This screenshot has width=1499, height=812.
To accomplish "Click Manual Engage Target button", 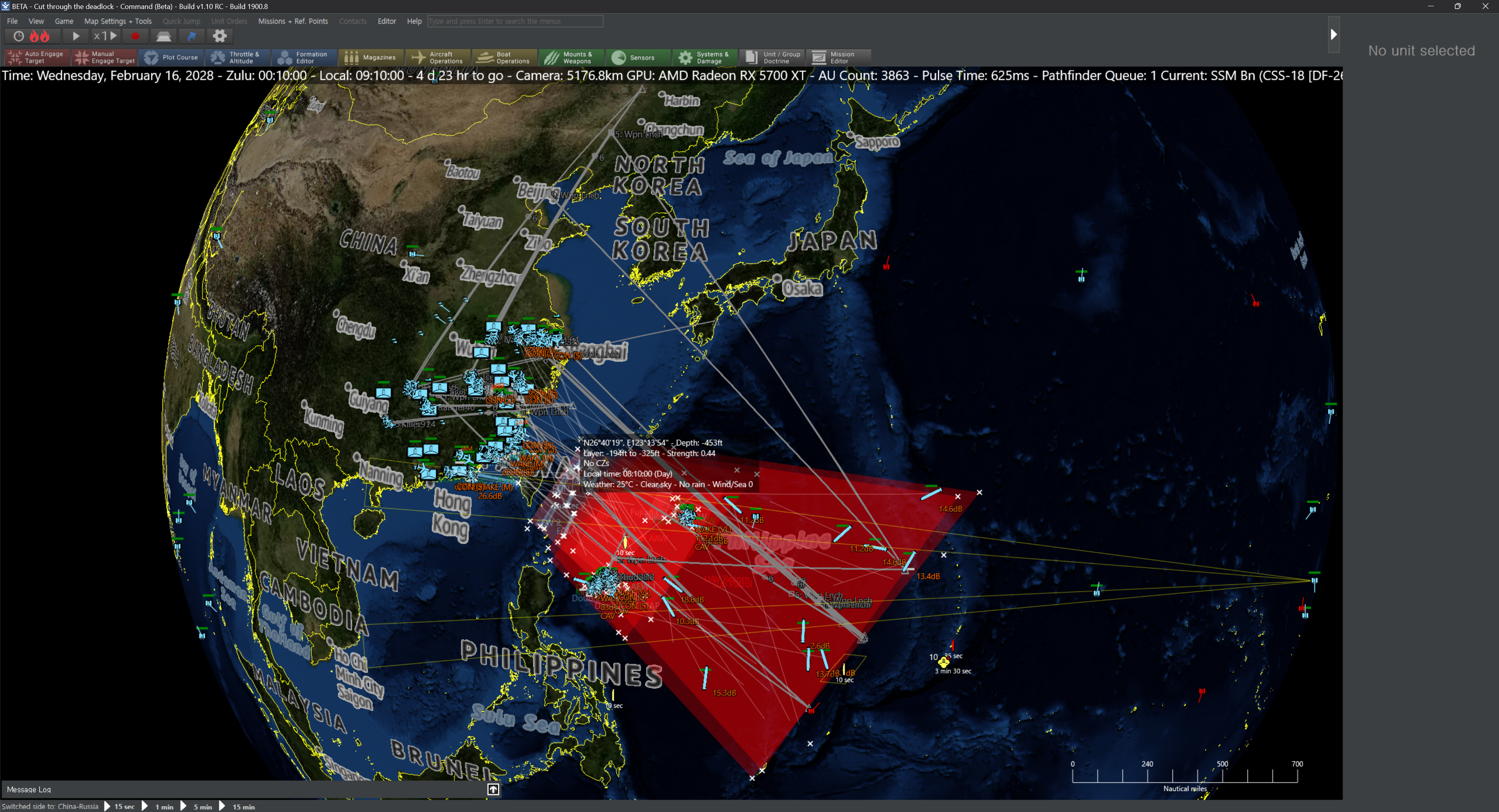I will tap(105, 57).
